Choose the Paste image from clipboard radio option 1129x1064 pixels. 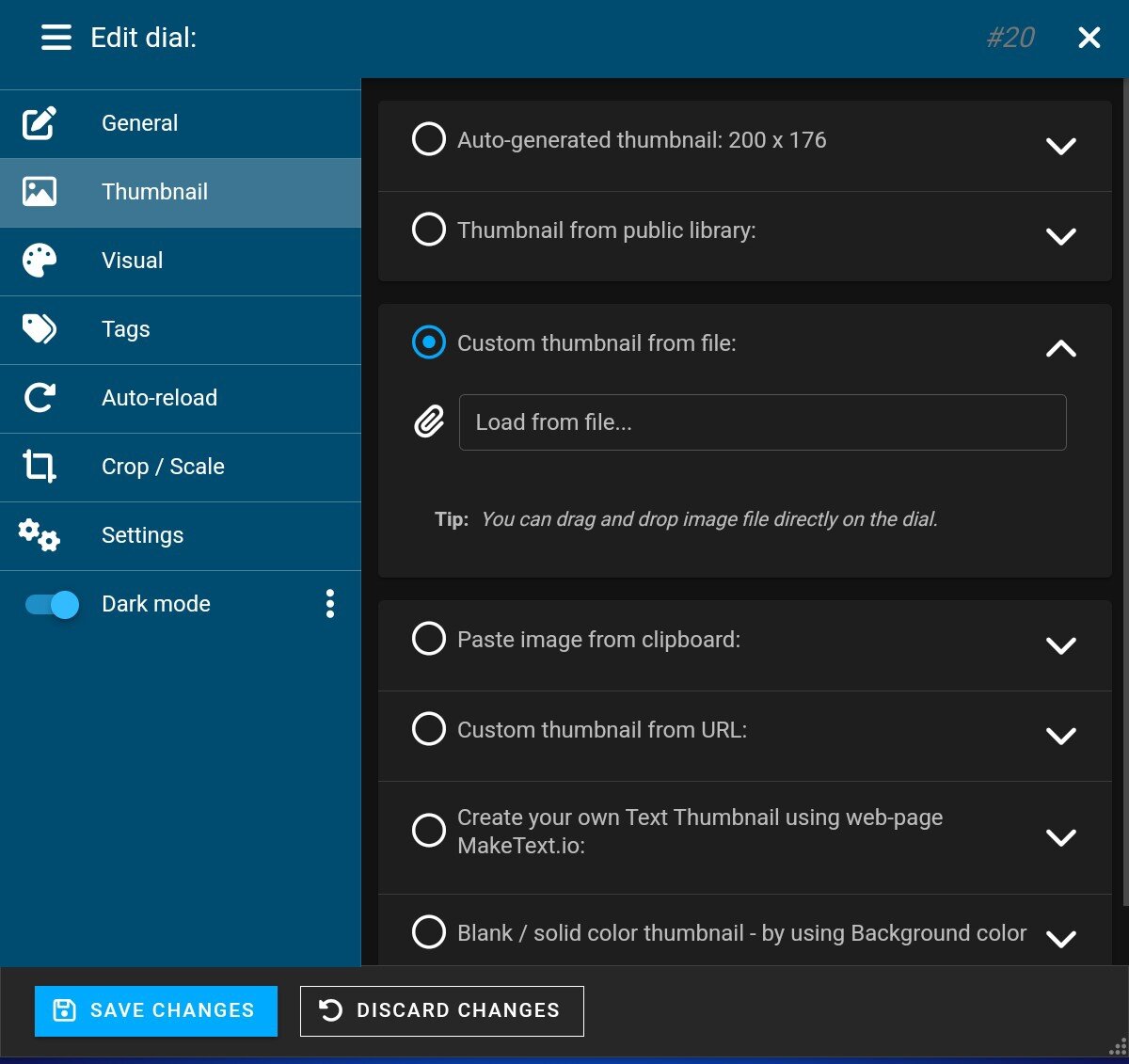tap(429, 639)
